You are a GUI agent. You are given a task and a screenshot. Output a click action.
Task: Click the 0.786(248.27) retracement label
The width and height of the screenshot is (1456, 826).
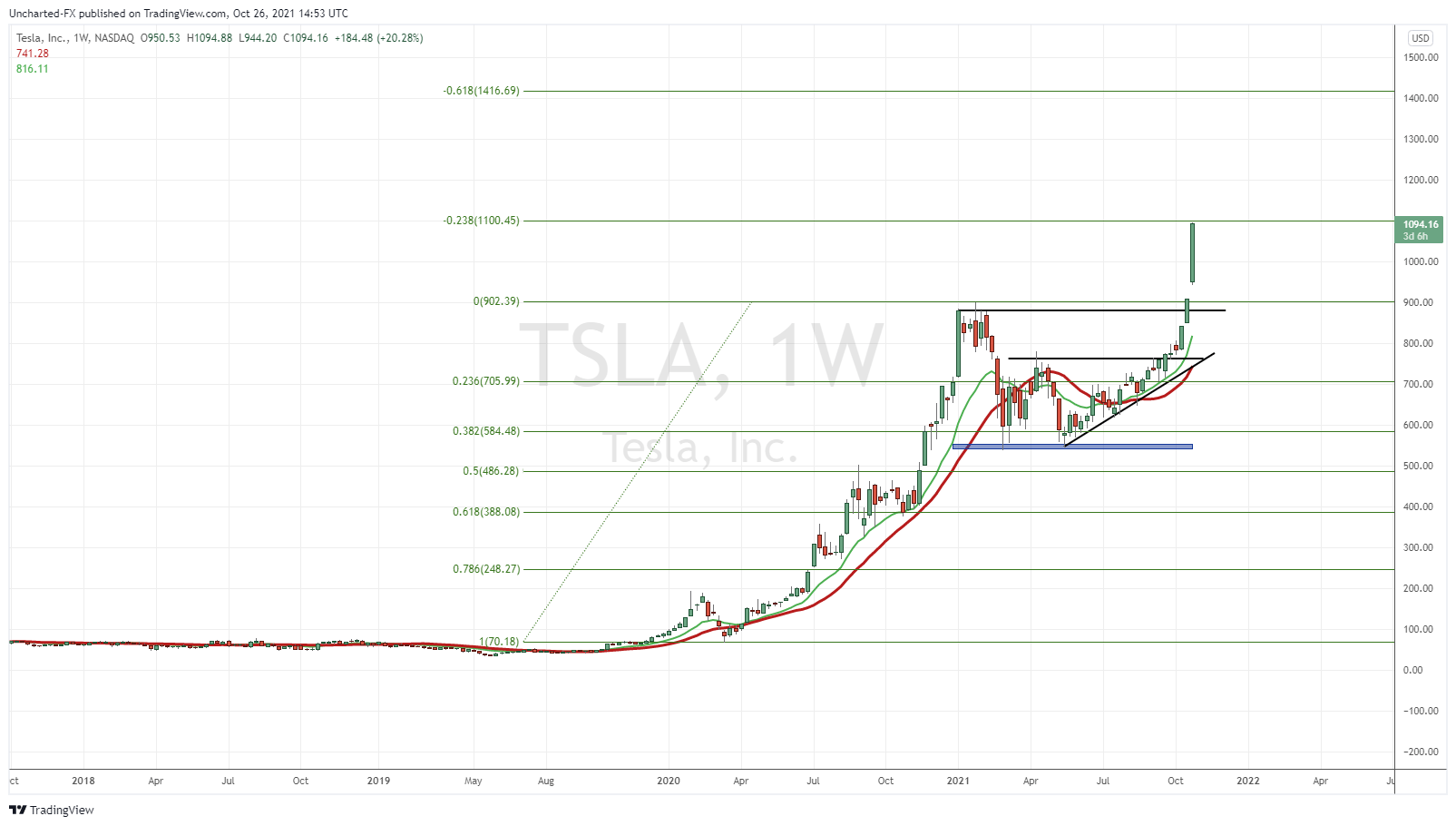coord(486,569)
